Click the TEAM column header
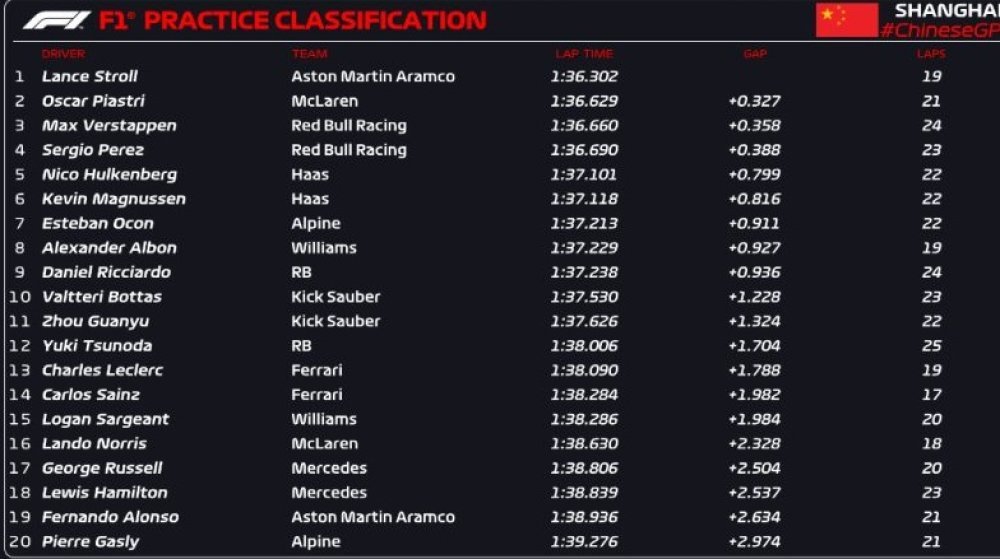This screenshot has width=1000, height=559. click(x=310, y=54)
